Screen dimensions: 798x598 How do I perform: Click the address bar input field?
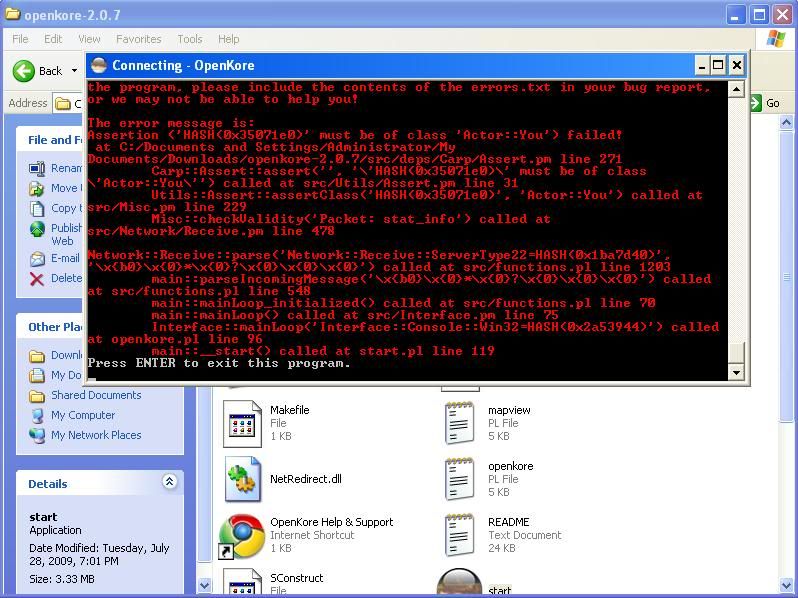(69, 103)
